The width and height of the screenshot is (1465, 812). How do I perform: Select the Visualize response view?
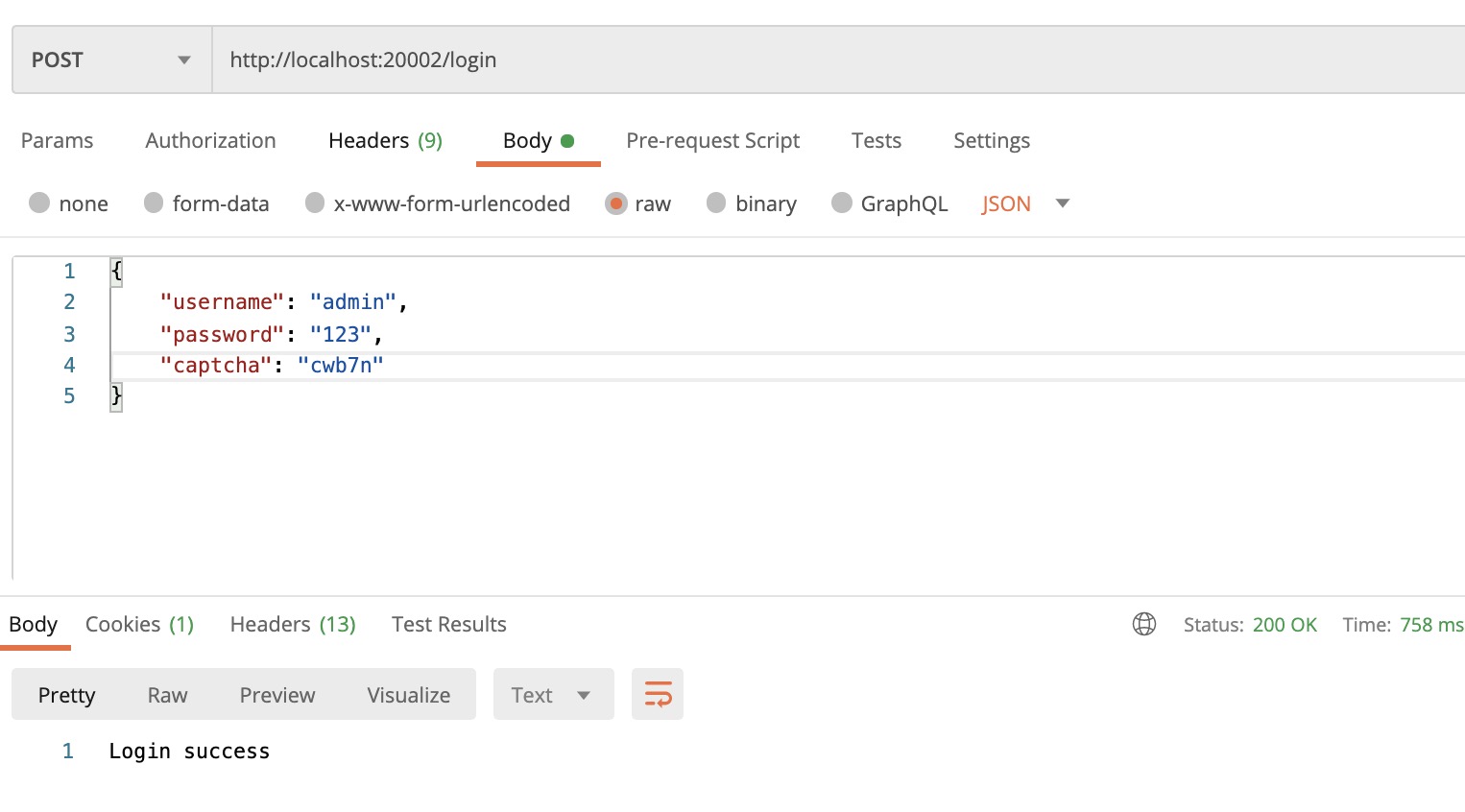point(409,695)
